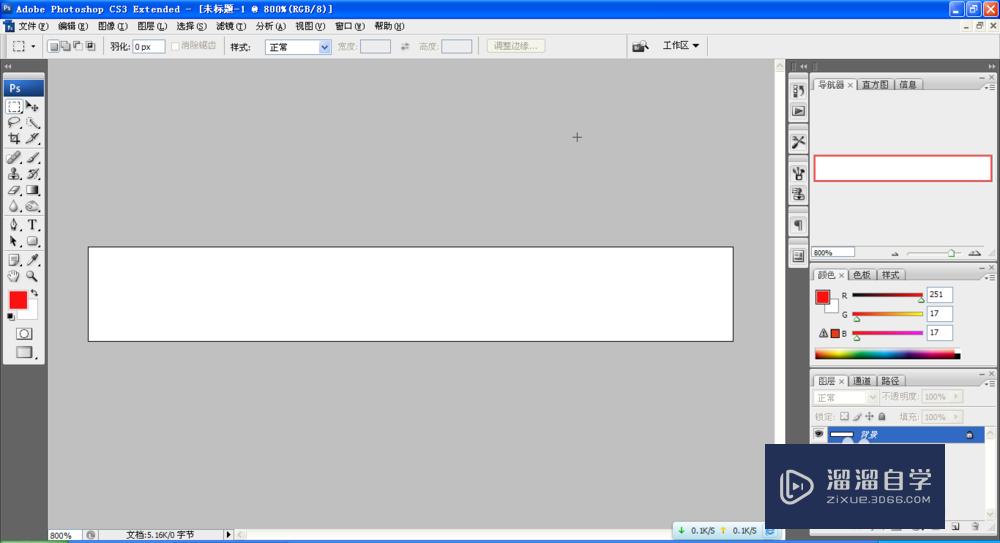Open the Tool Presets panel icon
The width and height of the screenshot is (1000, 543).
[798, 142]
